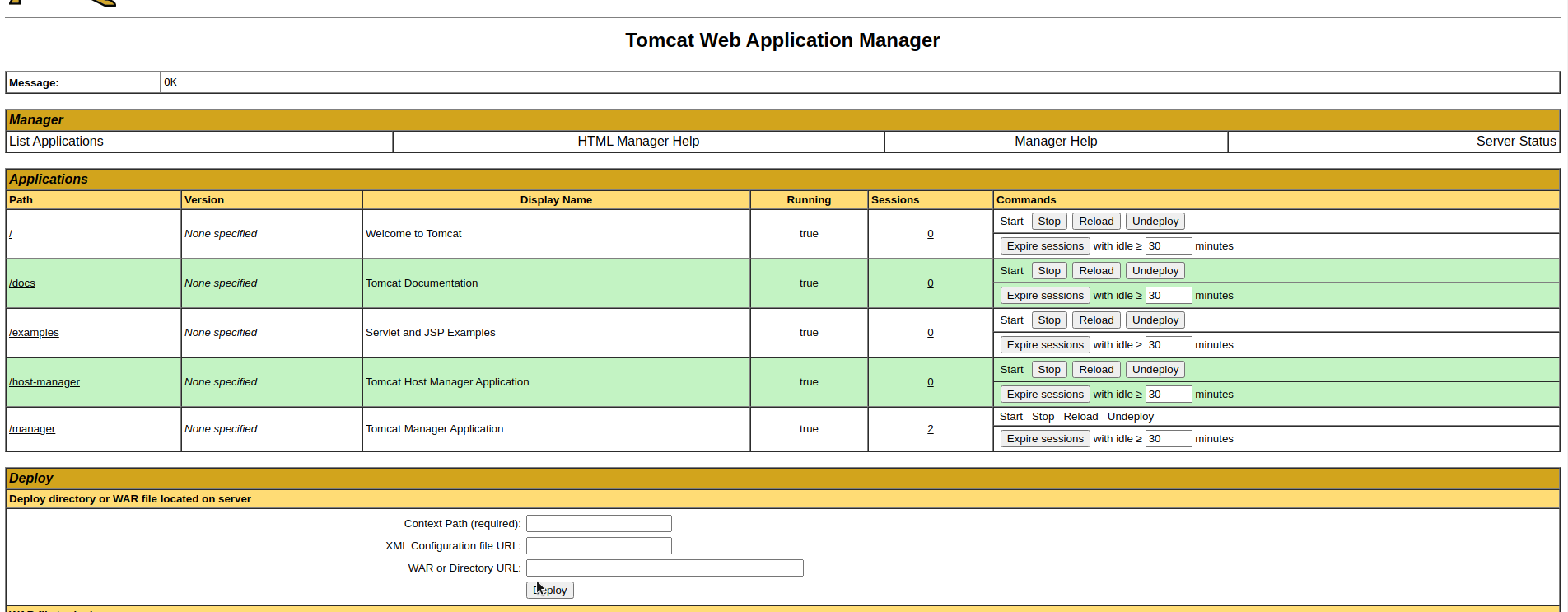The width and height of the screenshot is (1568, 612).
Task: Open the /examples application link
Action: (x=34, y=333)
